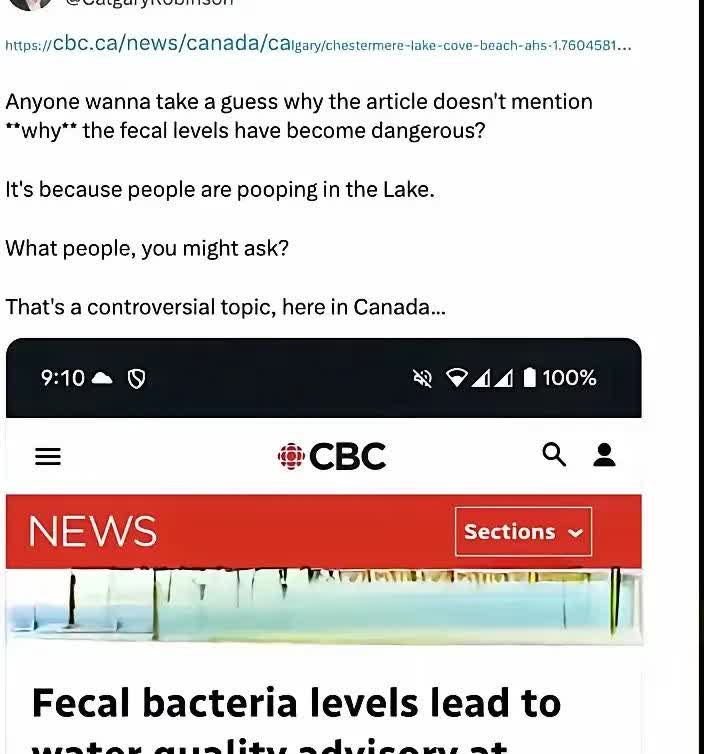Click the CBC gem logo
This screenshot has width=704, height=754.
(291, 456)
